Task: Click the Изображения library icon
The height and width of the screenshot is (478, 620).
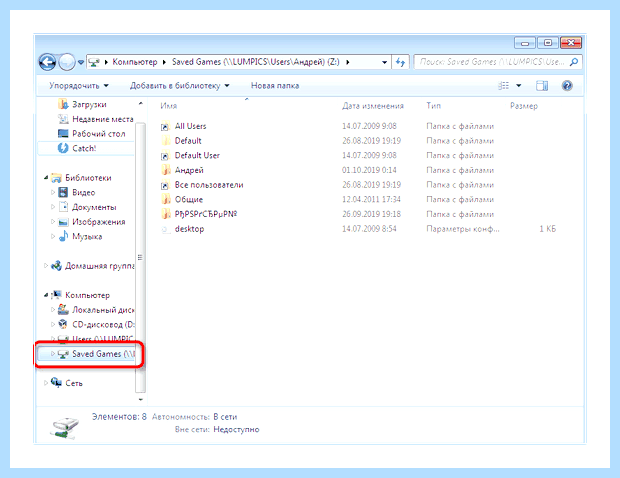Action: click(63, 222)
